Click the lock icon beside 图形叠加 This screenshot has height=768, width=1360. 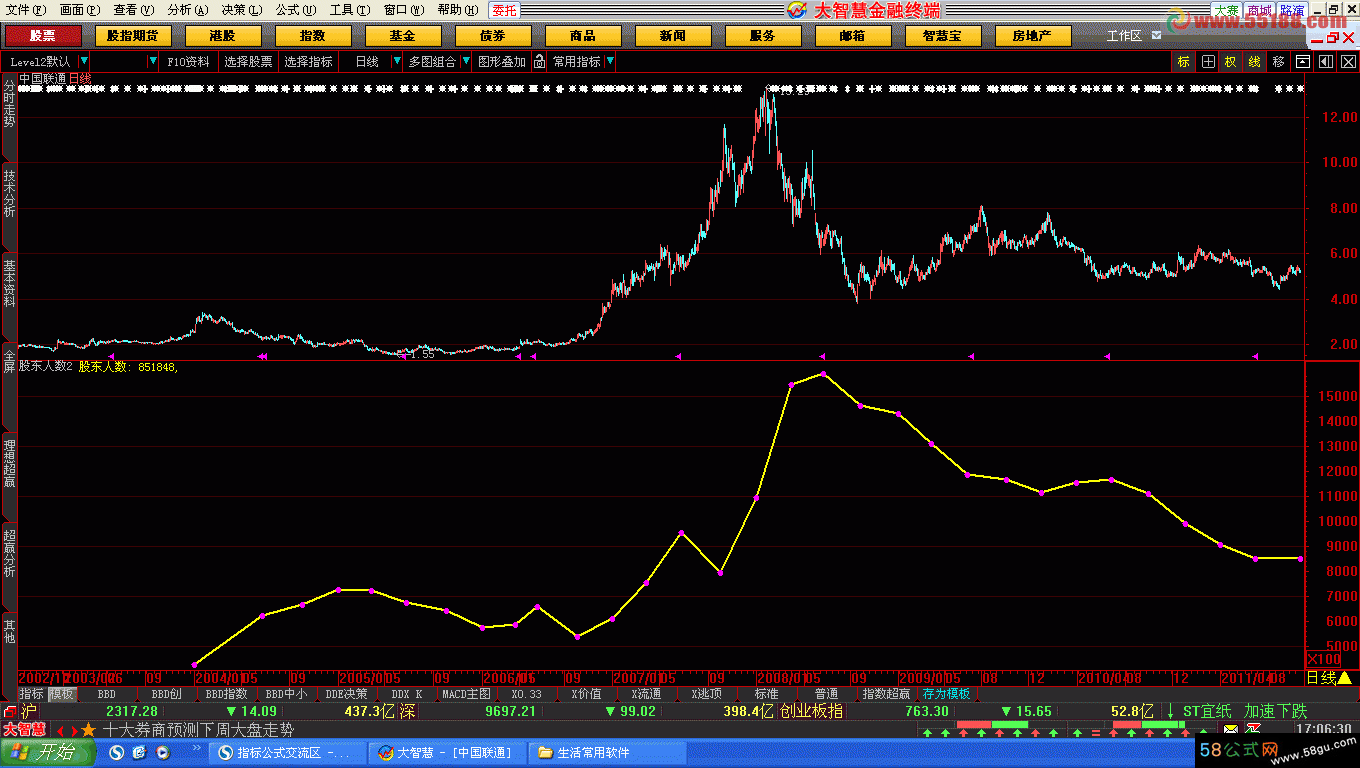[x=539, y=62]
